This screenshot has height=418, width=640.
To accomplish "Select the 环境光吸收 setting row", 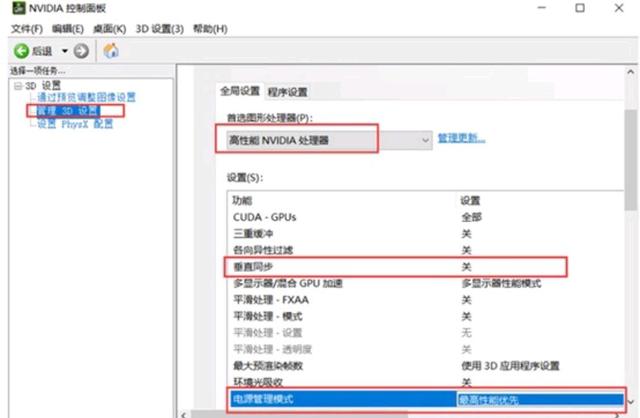I will point(424,382).
